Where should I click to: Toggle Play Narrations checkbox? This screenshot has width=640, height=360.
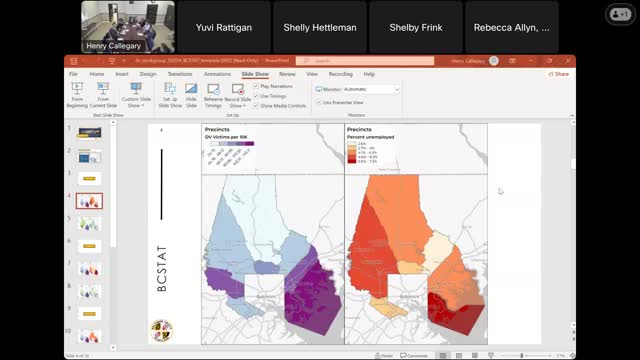(x=256, y=86)
